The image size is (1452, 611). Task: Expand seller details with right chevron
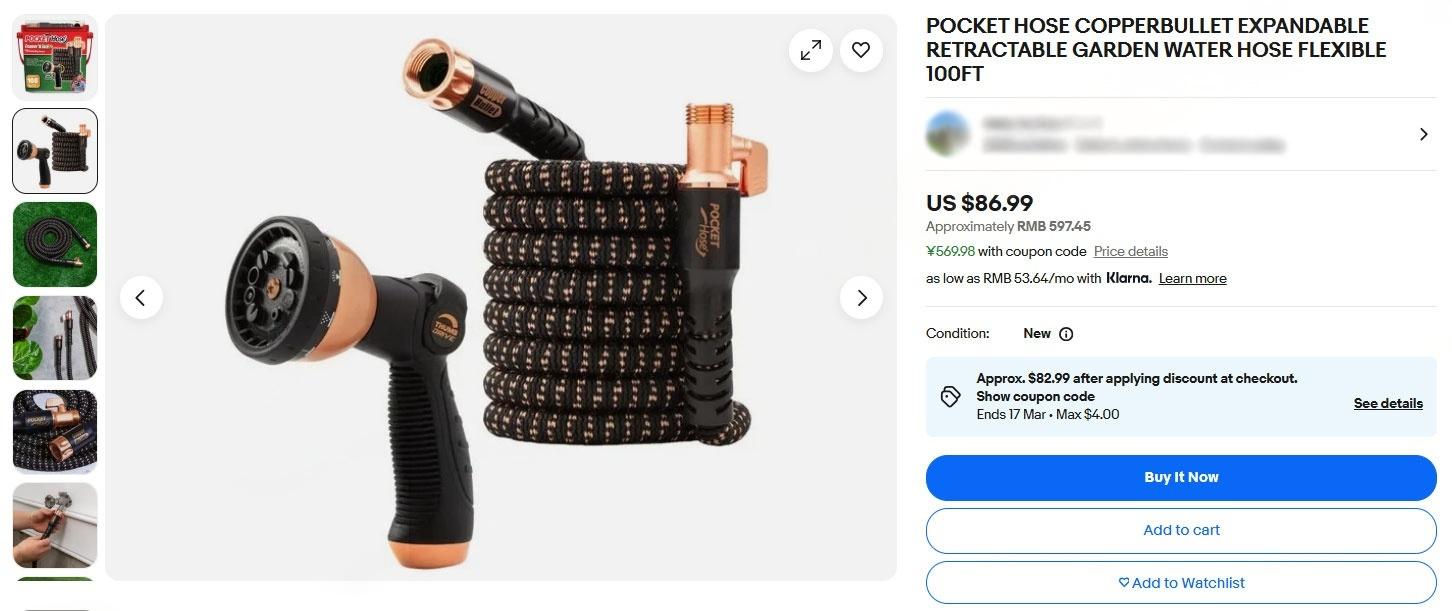click(1424, 134)
